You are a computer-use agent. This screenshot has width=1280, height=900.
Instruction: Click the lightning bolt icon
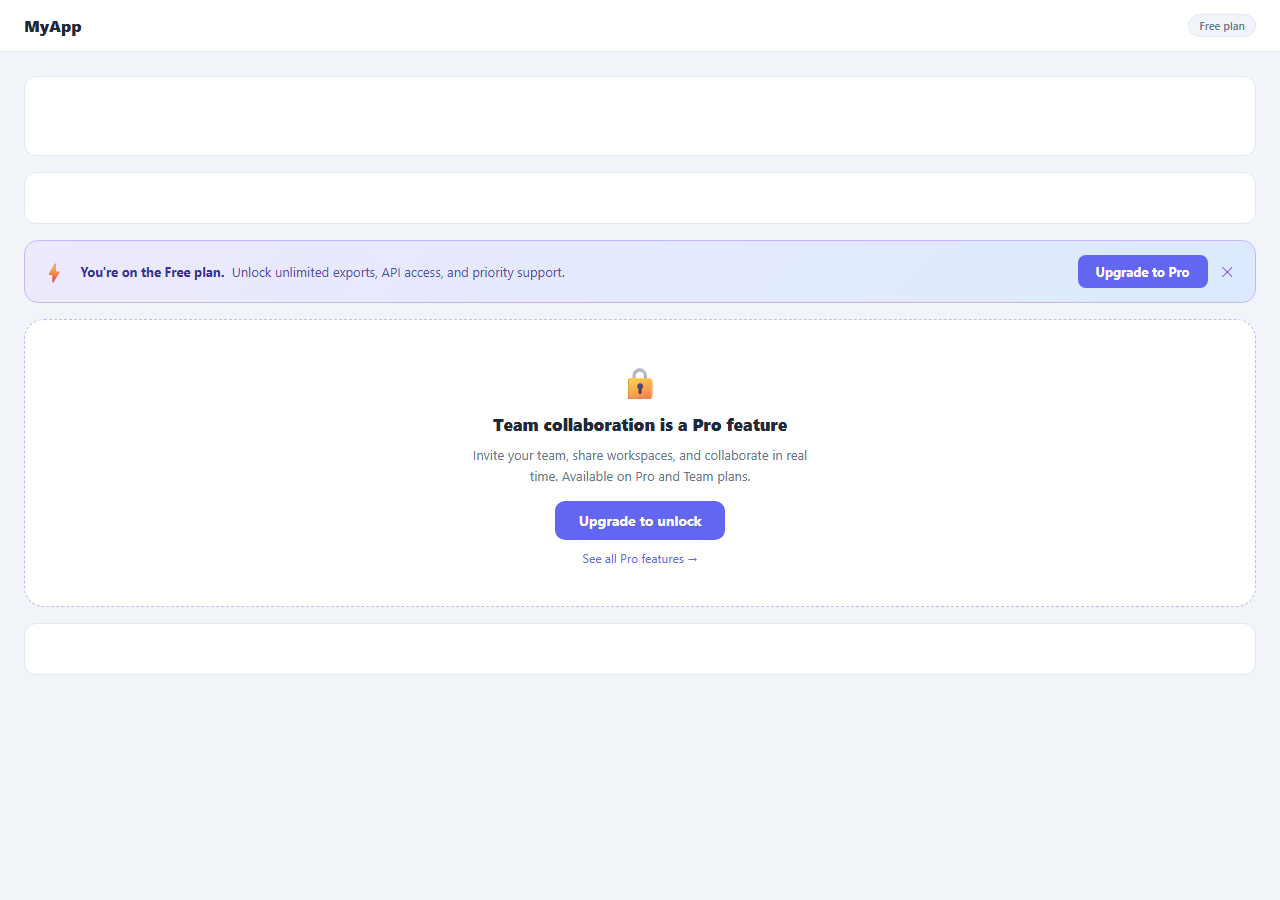tap(54, 273)
